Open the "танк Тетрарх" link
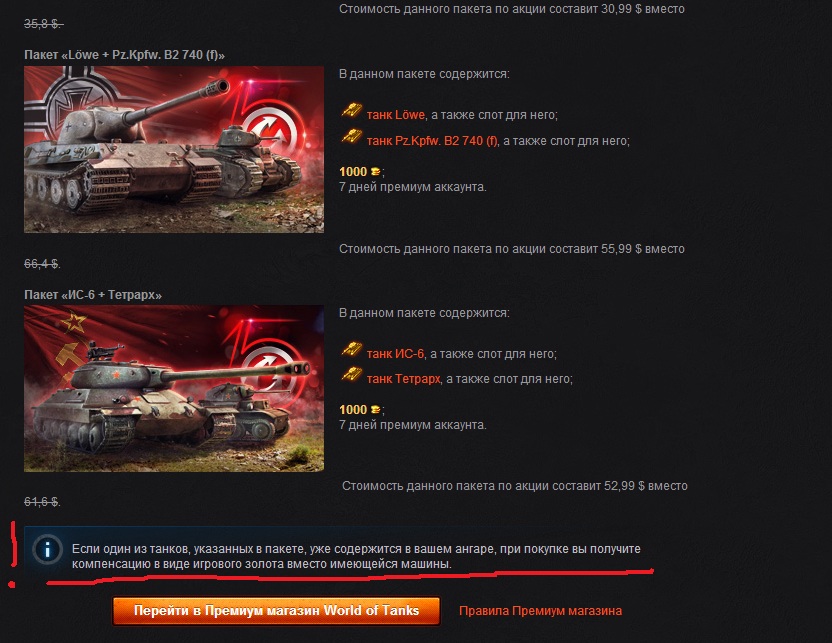 point(403,379)
